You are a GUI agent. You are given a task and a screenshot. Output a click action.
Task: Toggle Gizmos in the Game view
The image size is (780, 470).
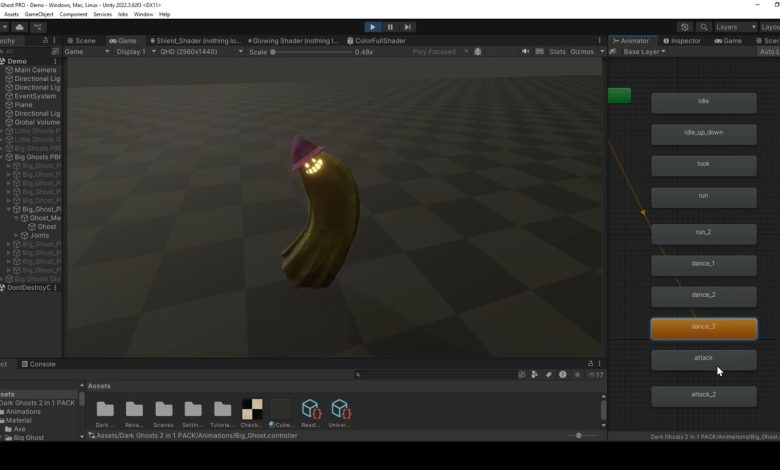(x=582, y=51)
